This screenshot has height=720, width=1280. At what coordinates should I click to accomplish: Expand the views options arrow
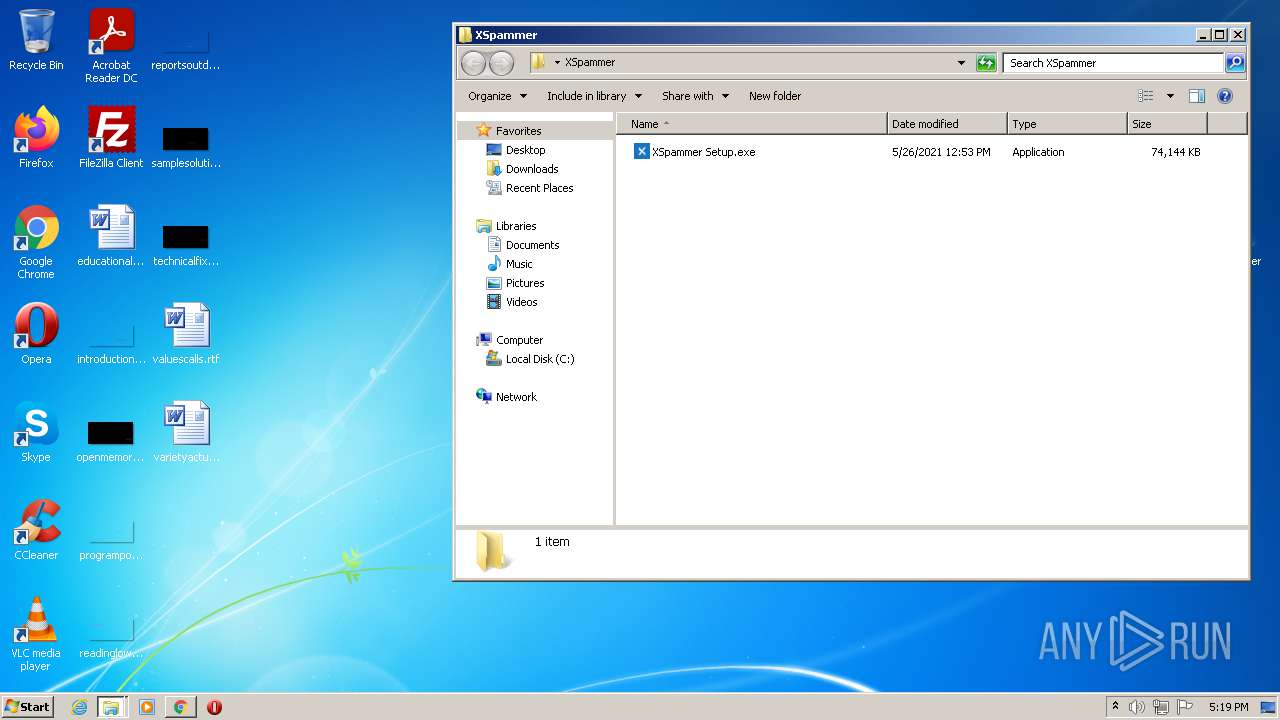point(1170,96)
